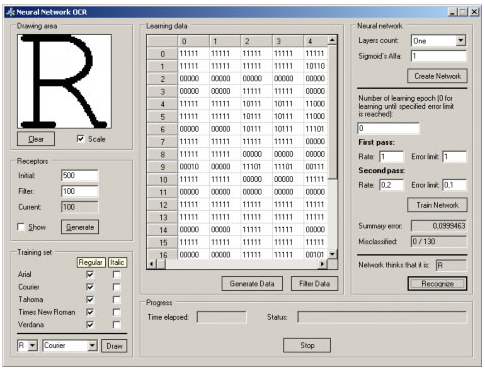Viewport: 485px width, 372px height.
Task: Check Arial Italic checkbox
Action: click(x=116, y=274)
